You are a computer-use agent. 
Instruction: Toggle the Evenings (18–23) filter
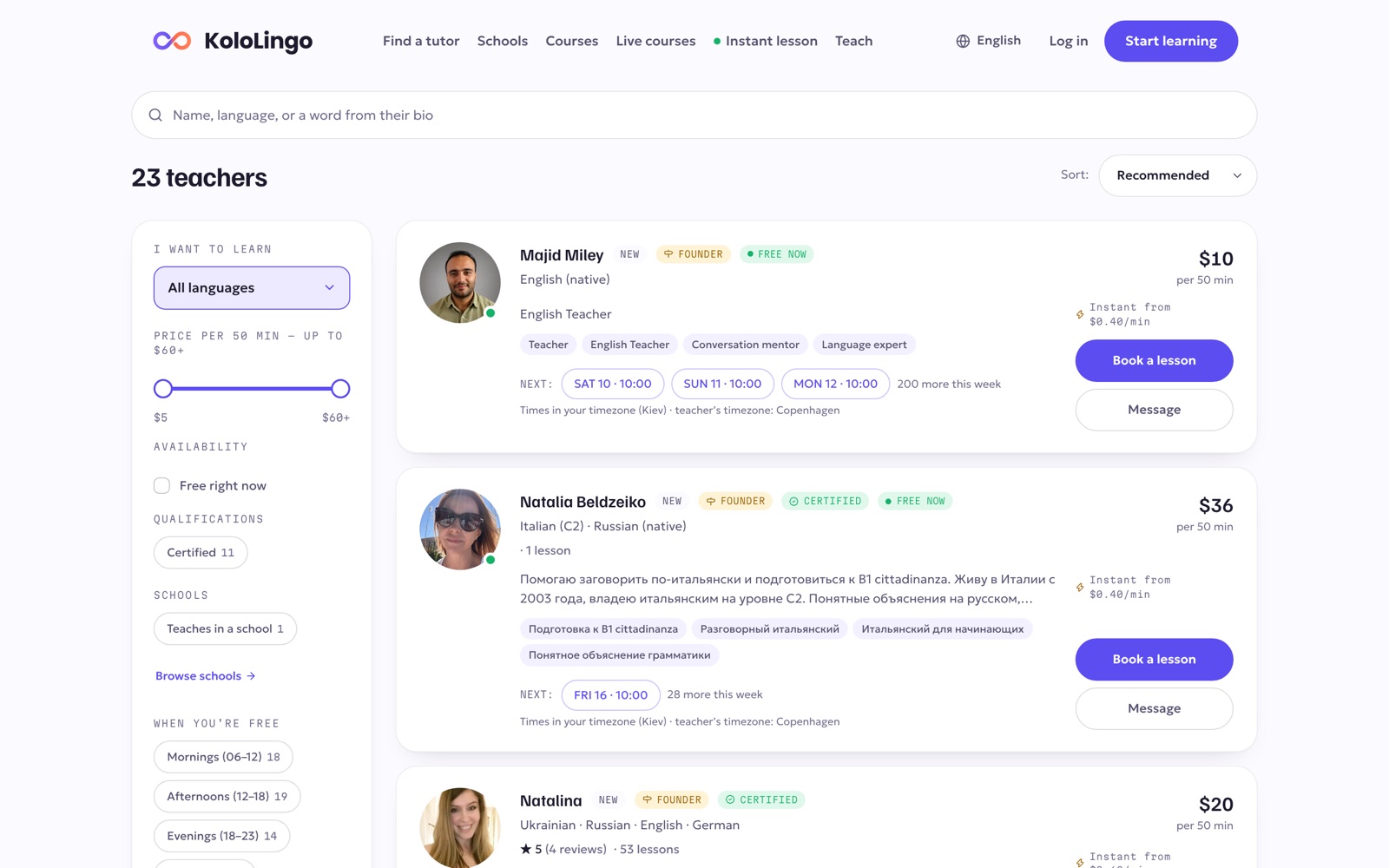[x=221, y=836]
